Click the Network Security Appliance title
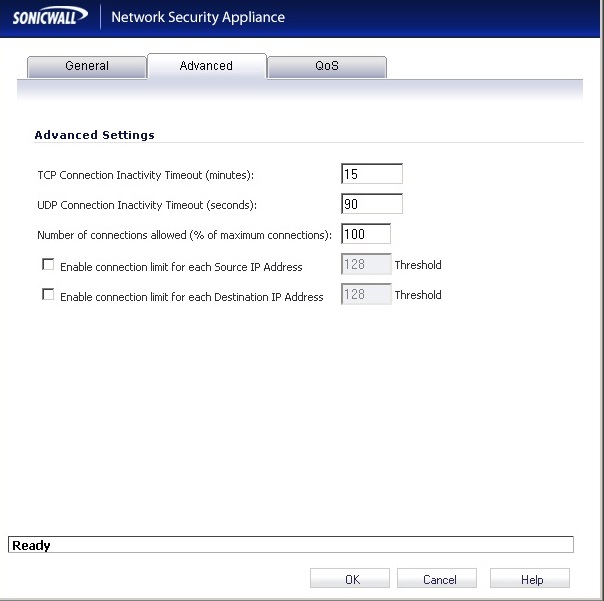This screenshot has height=601, width=604. (198, 17)
